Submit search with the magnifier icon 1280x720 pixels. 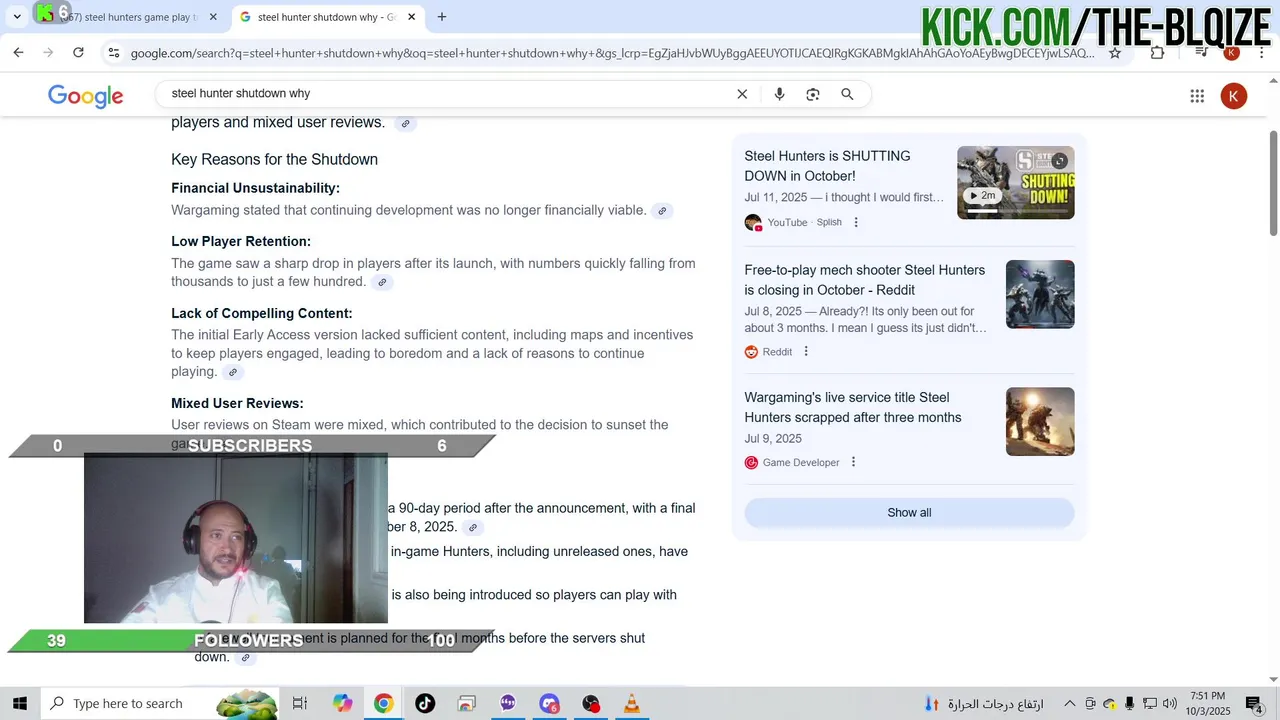pos(847,94)
